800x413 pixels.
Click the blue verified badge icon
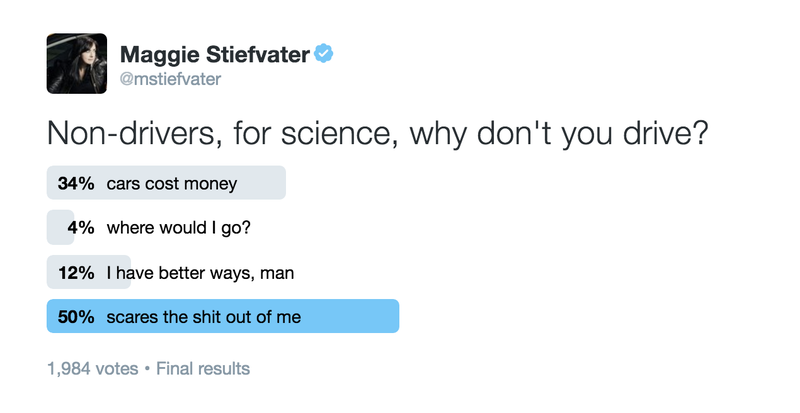coord(323,54)
